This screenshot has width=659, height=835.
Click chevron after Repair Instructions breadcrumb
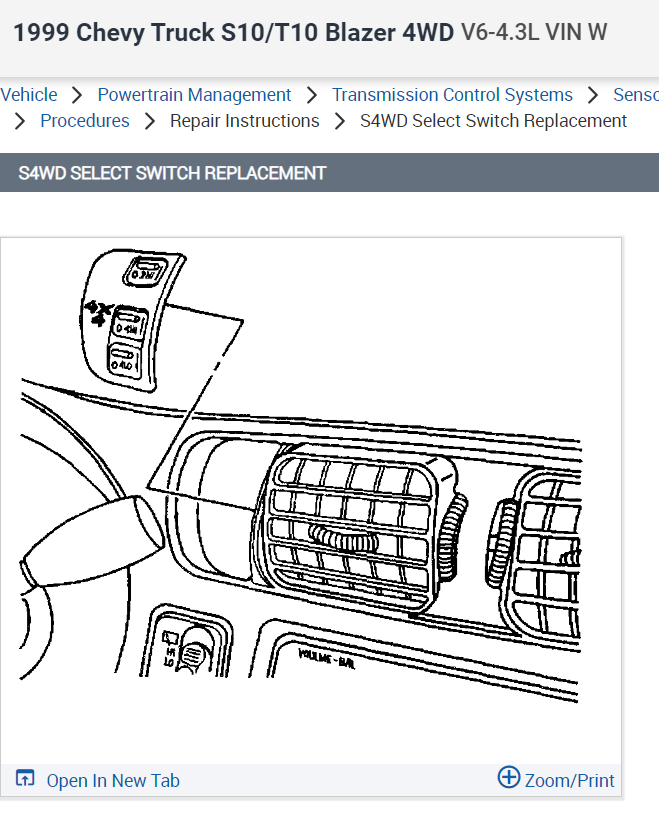tap(340, 121)
